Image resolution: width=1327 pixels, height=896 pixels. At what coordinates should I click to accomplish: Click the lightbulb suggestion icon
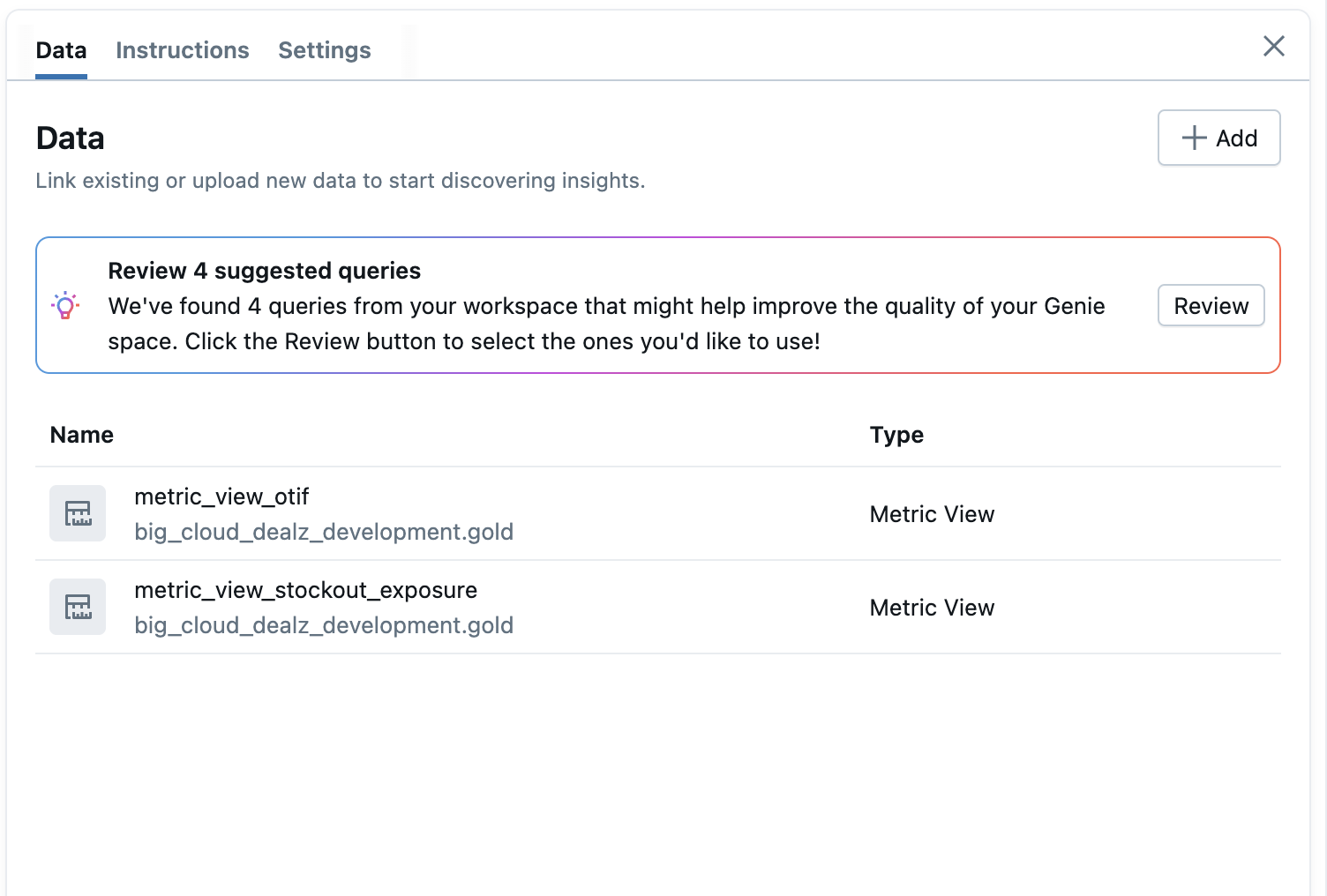(x=65, y=306)
